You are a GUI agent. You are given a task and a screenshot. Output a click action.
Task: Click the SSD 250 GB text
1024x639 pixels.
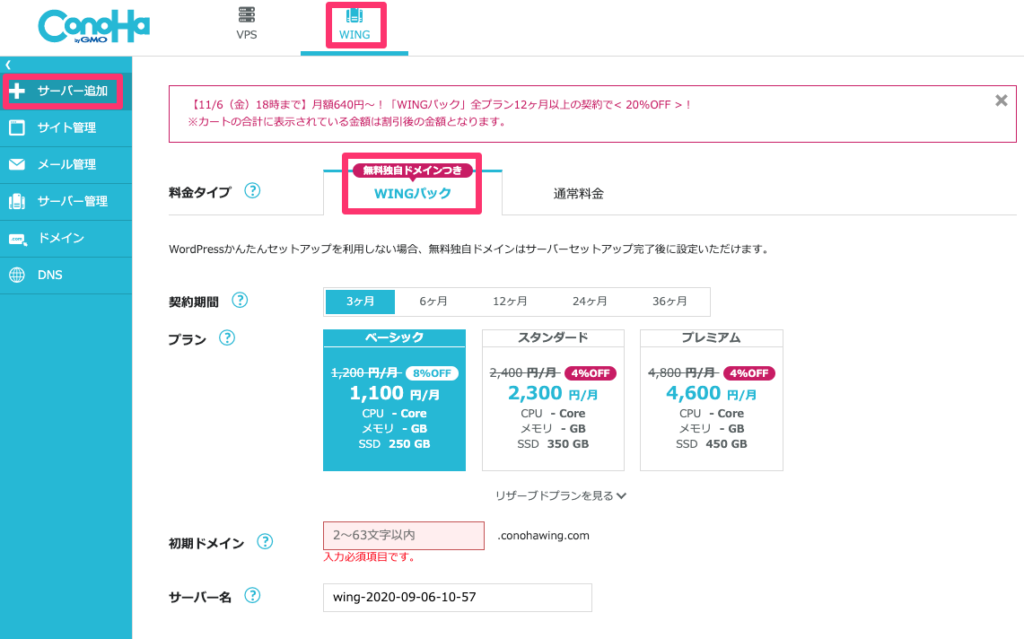click(394, 444)
